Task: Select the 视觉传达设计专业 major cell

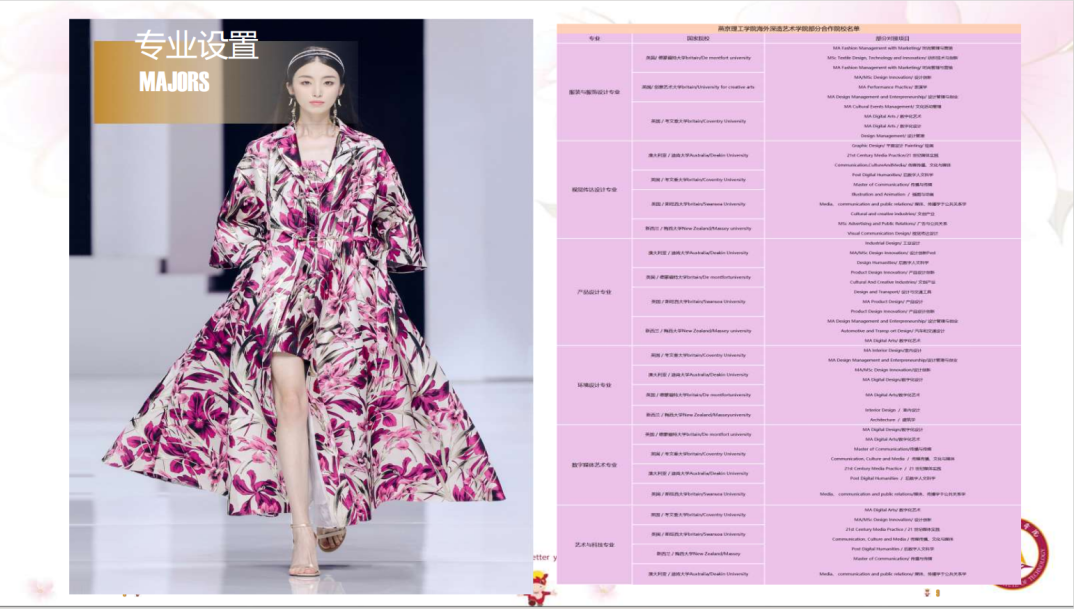Action: [594, 190]
